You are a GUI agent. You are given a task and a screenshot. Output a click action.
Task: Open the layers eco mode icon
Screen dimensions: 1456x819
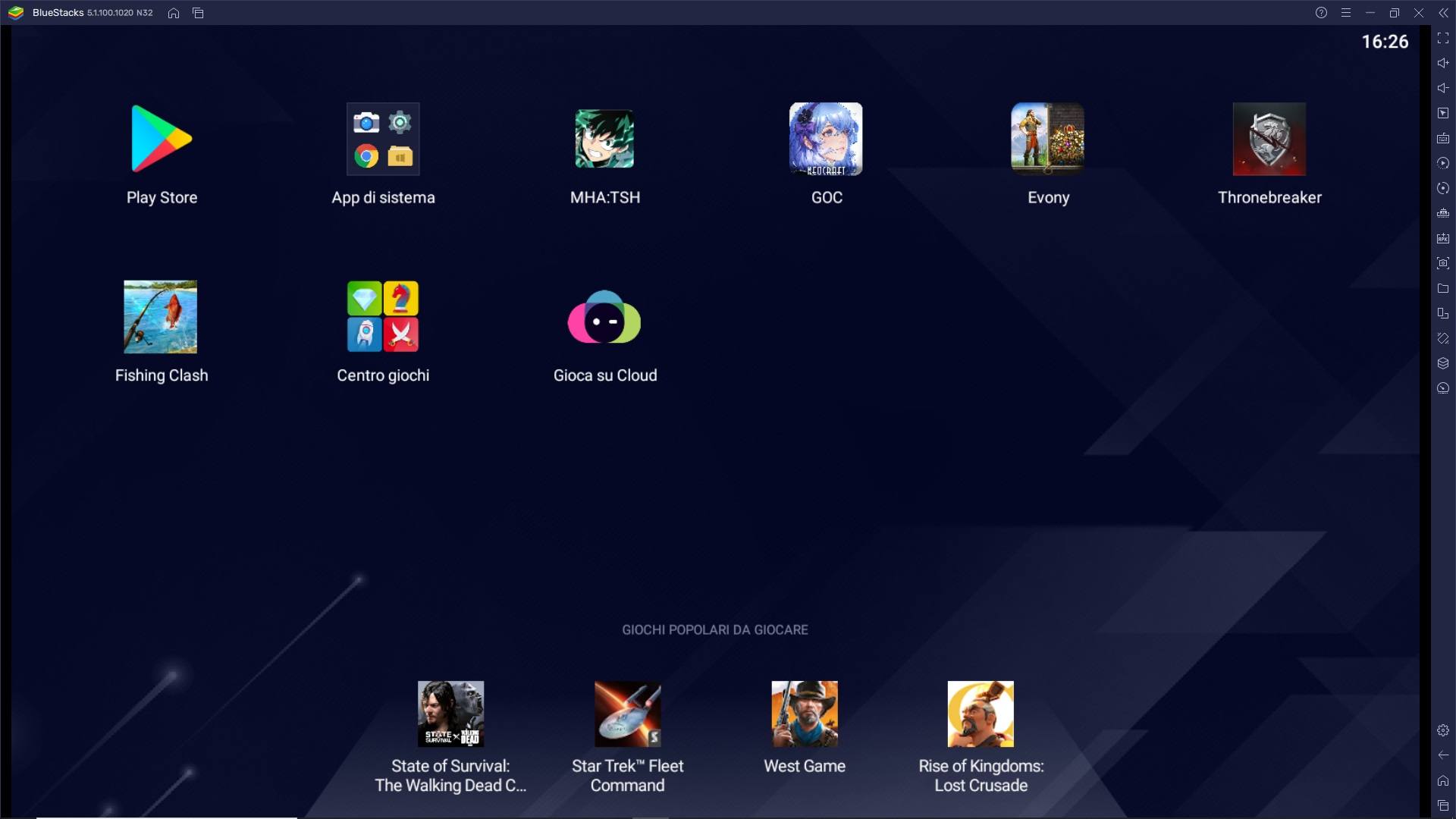(1443, 363)
